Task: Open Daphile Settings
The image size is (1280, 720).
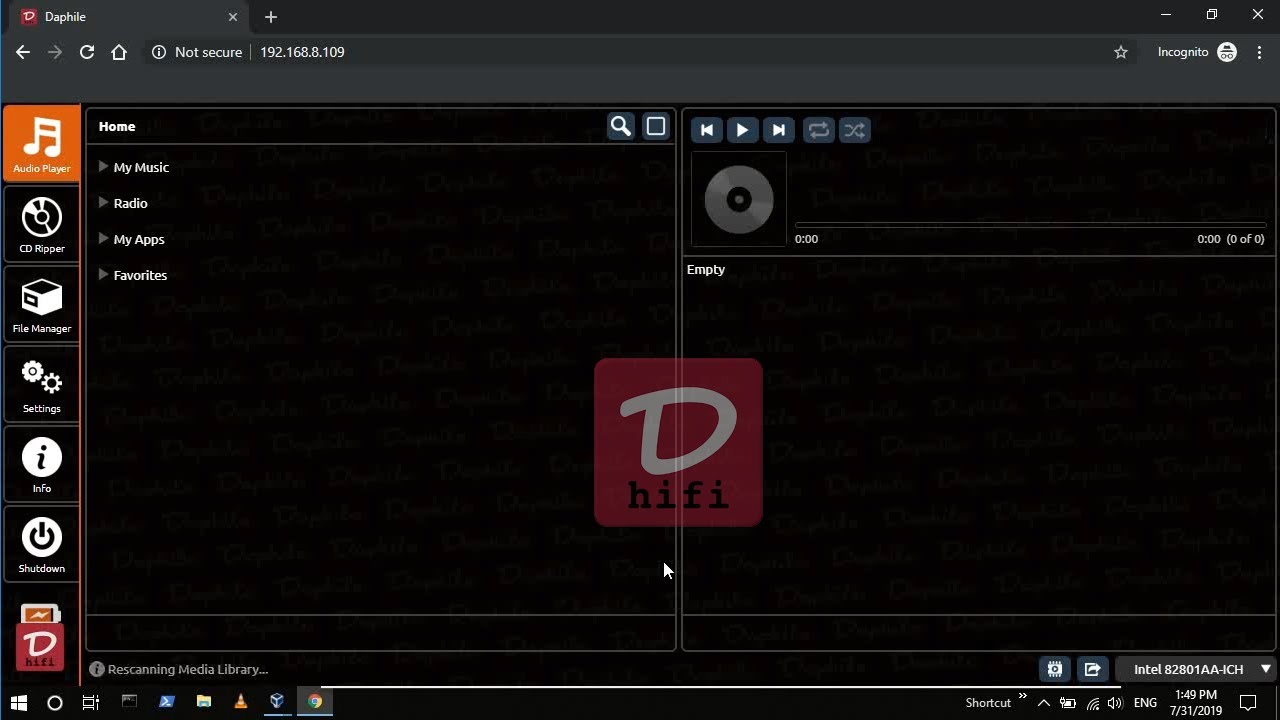Action: pos(41,384)
